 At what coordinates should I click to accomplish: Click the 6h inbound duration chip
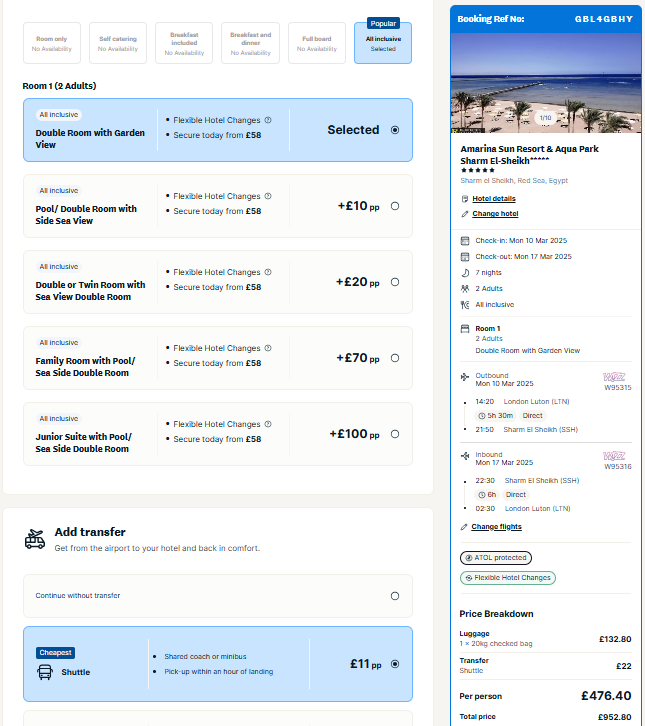point(487,495)
